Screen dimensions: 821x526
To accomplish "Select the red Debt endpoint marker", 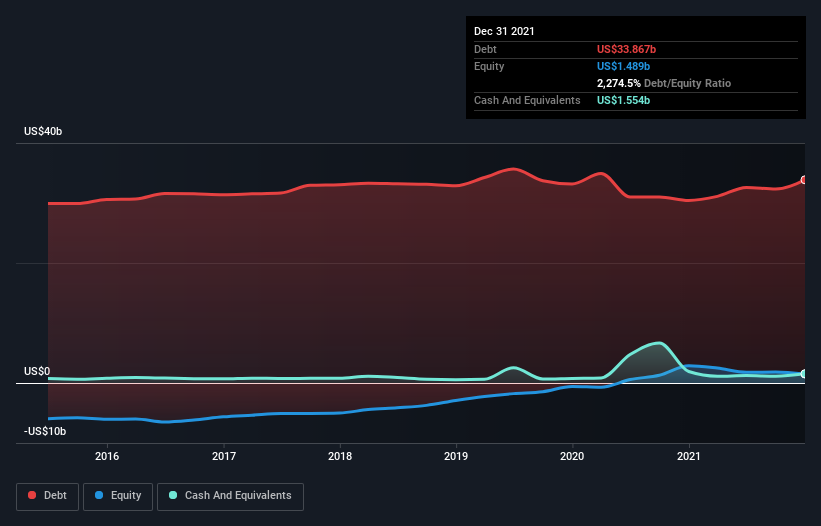I will (804, 180).
